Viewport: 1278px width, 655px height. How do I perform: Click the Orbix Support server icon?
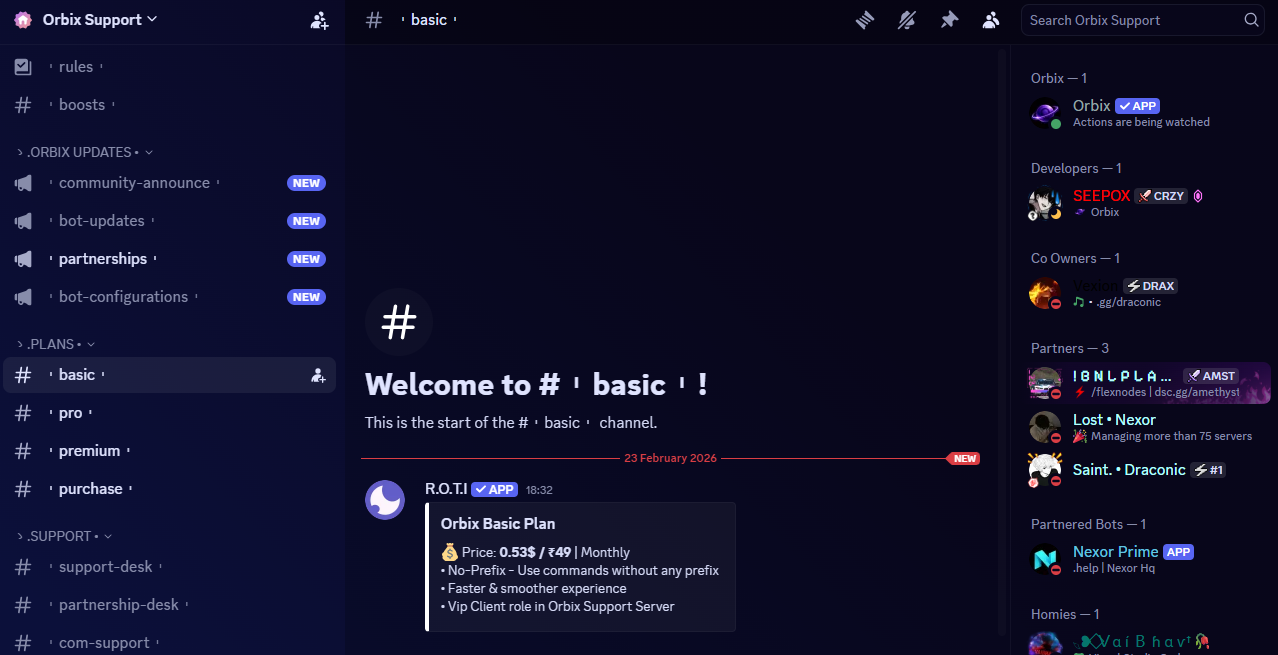(23, 20)
